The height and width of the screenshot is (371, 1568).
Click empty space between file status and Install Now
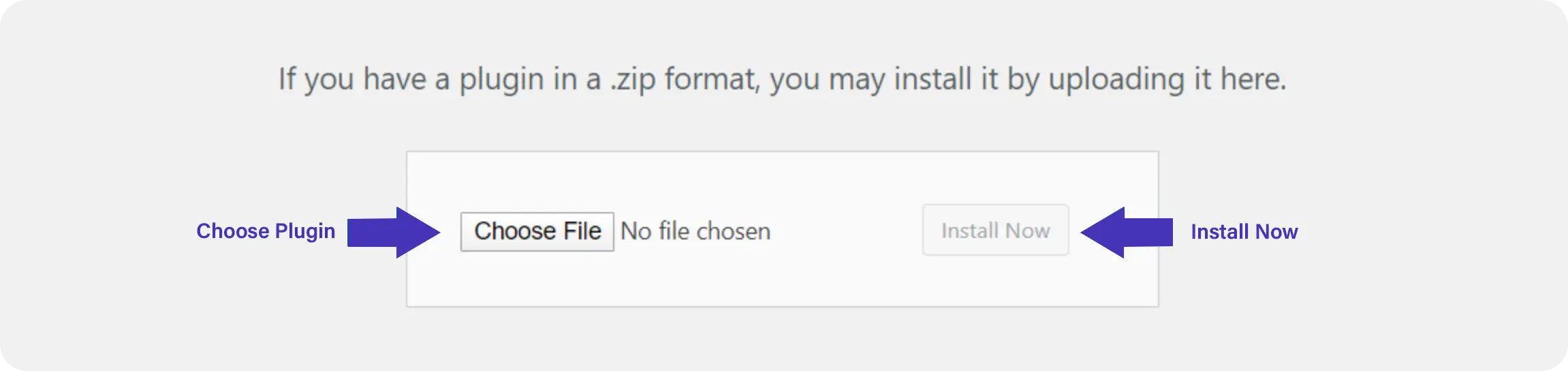[847, 232]
